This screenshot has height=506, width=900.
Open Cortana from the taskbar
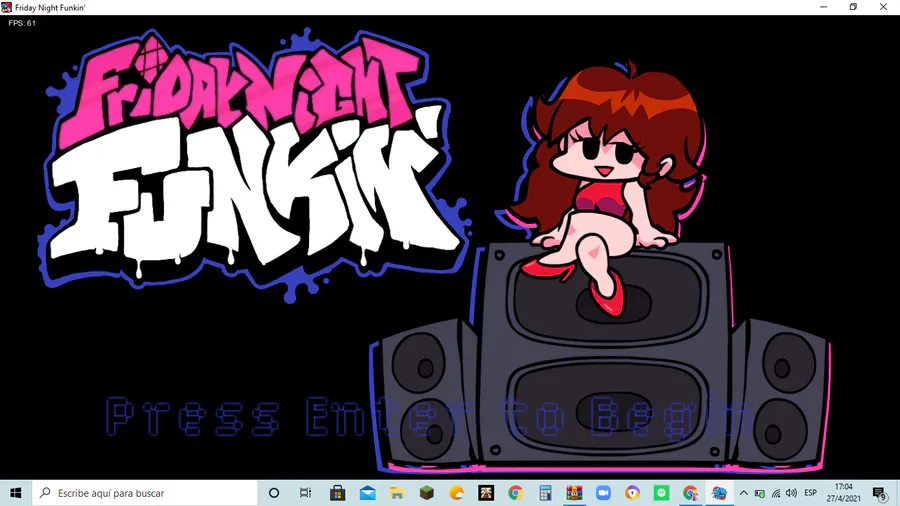[x=274, y=493]
